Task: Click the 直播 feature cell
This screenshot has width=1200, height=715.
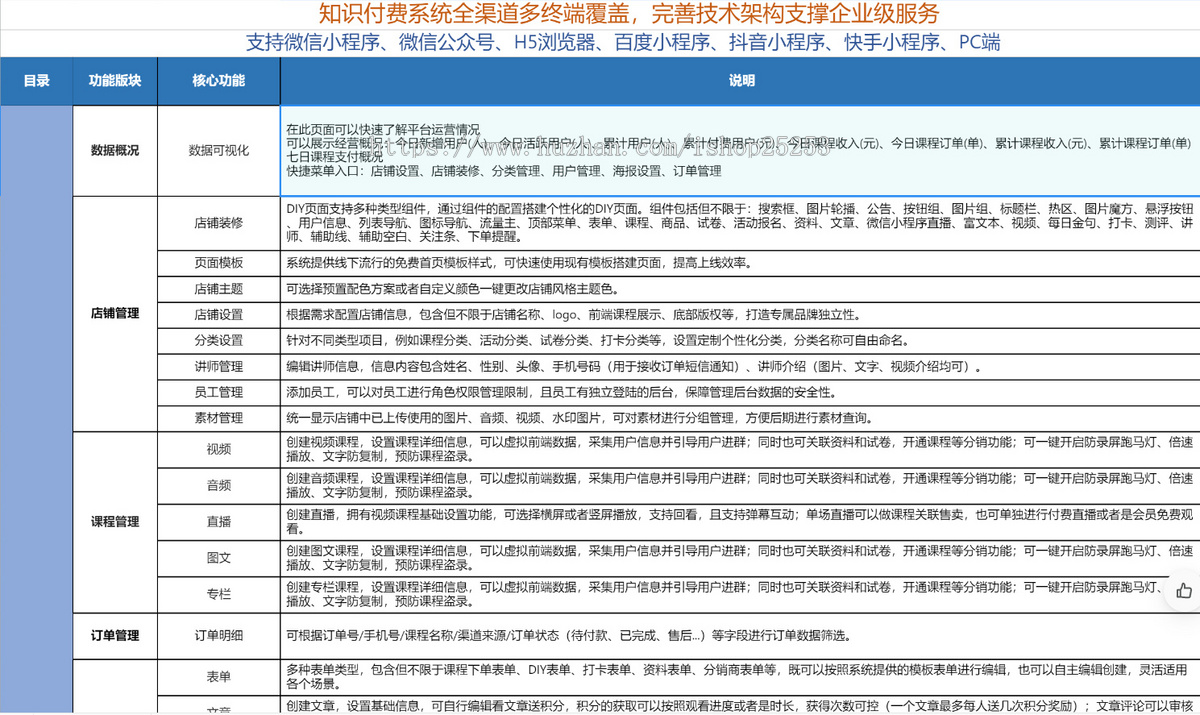Action: point(218,521)
